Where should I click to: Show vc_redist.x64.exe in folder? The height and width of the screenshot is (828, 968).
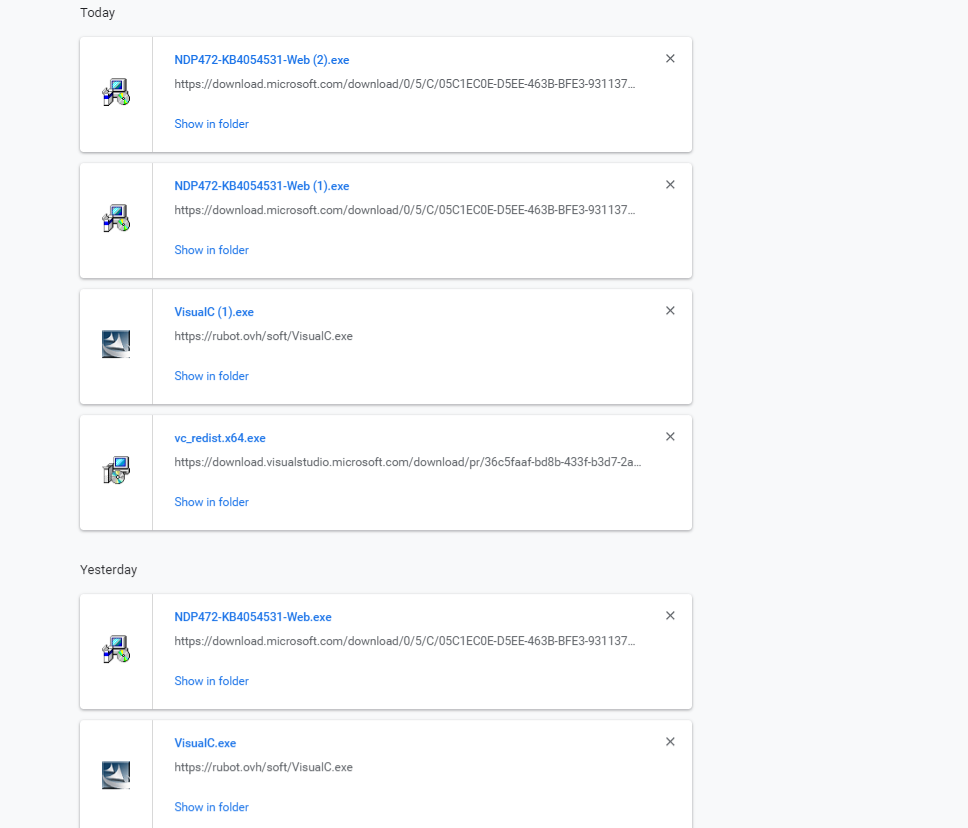point(212,502)
